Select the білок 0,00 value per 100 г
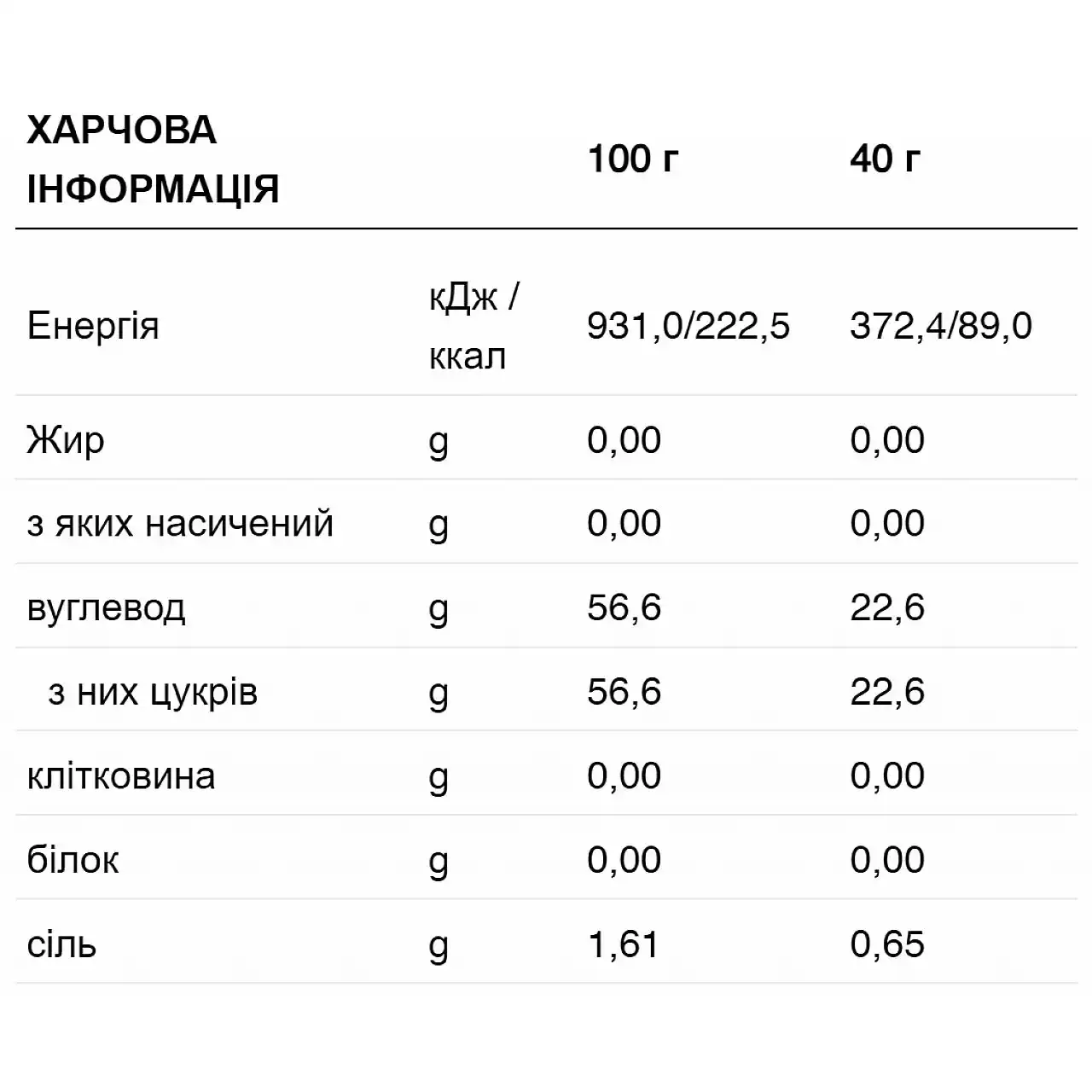This screenshot has height=1092, width=1092. point(624,860)
